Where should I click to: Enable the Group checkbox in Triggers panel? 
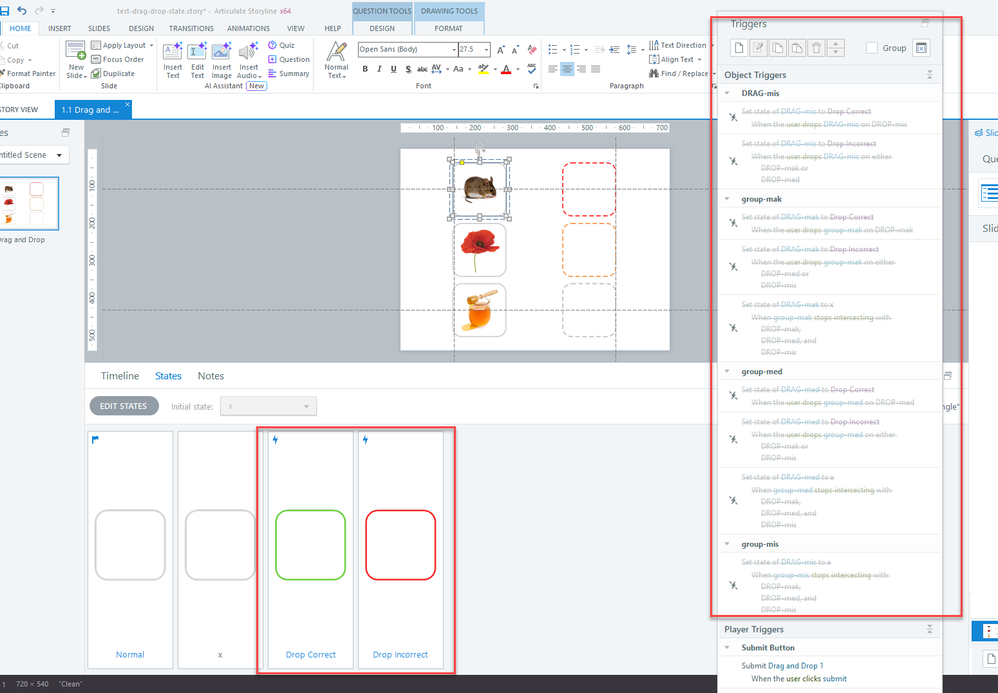(872, 48)
